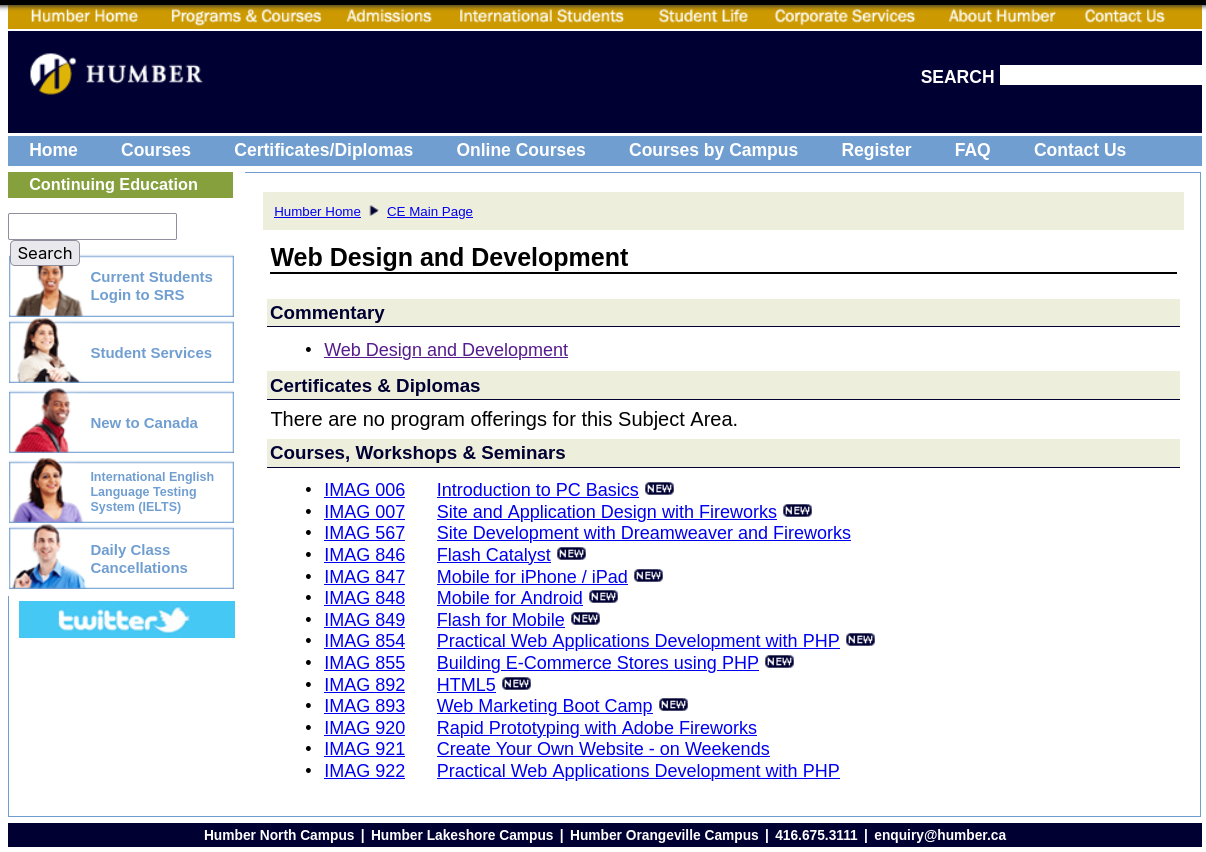Open About Humber top menu
Image resolution: width=1206 pixels, height=852 pixels.
click(x=1002, y=16)
